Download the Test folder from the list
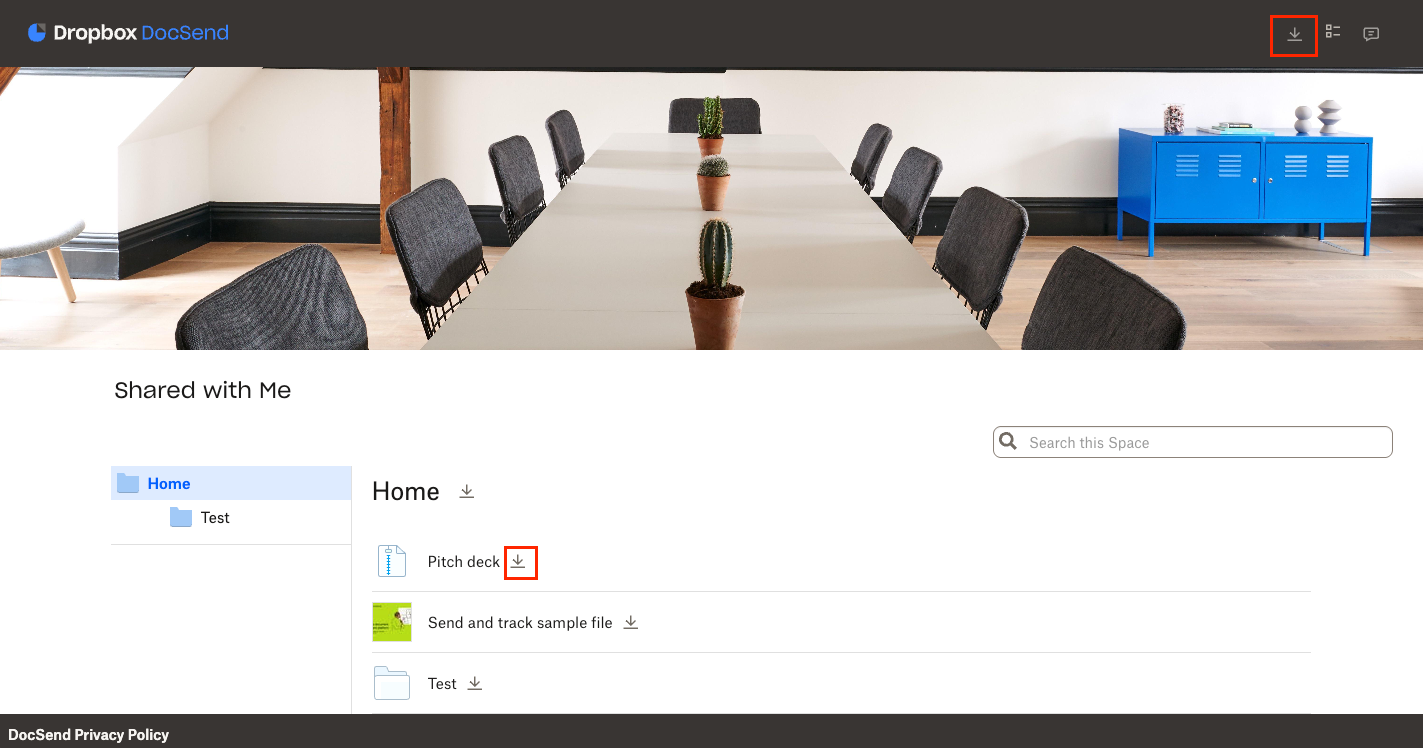1423x748 pixels. (475, 683)
